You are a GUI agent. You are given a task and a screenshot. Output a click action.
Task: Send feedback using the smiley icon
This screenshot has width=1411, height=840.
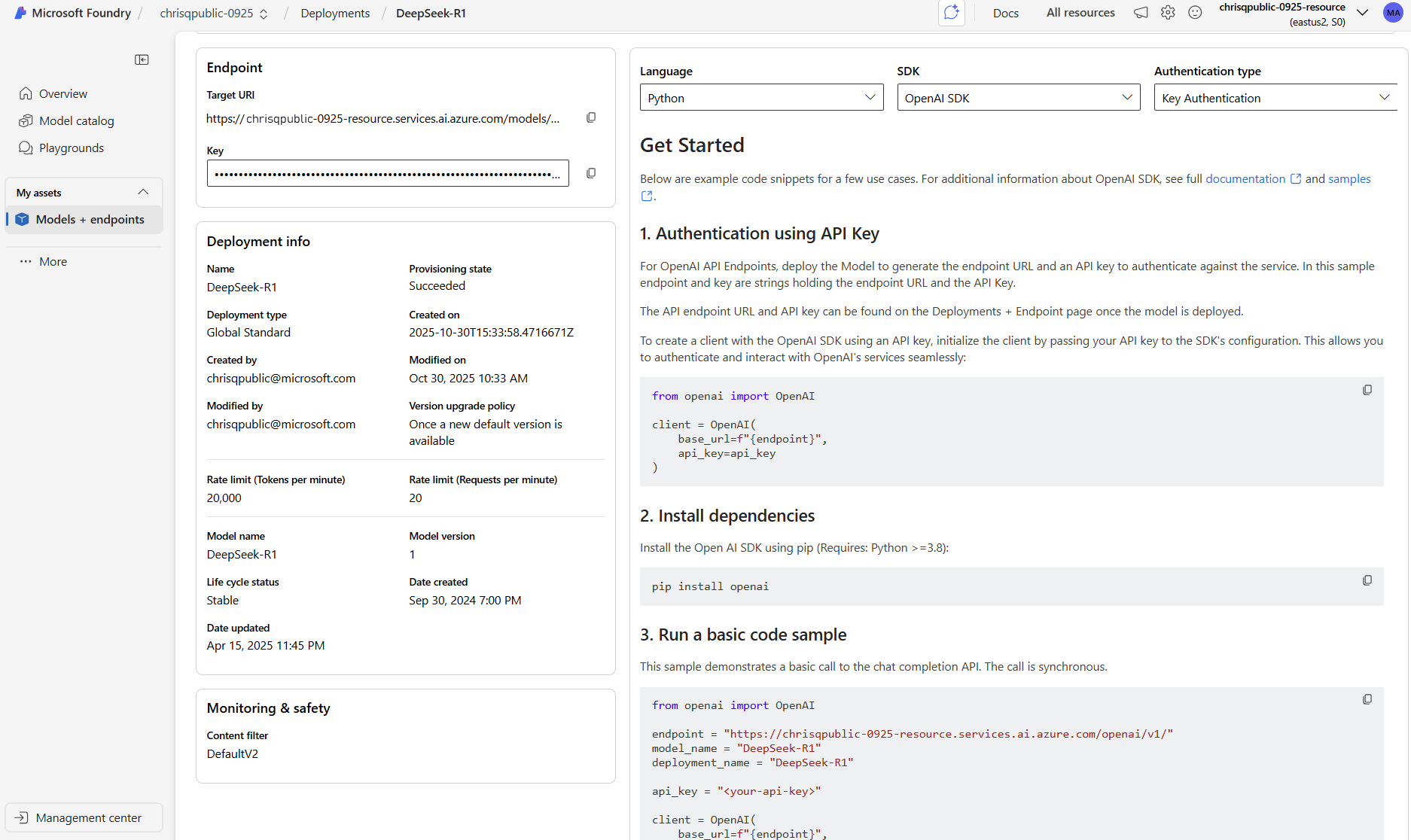(x=1195, y=13)
